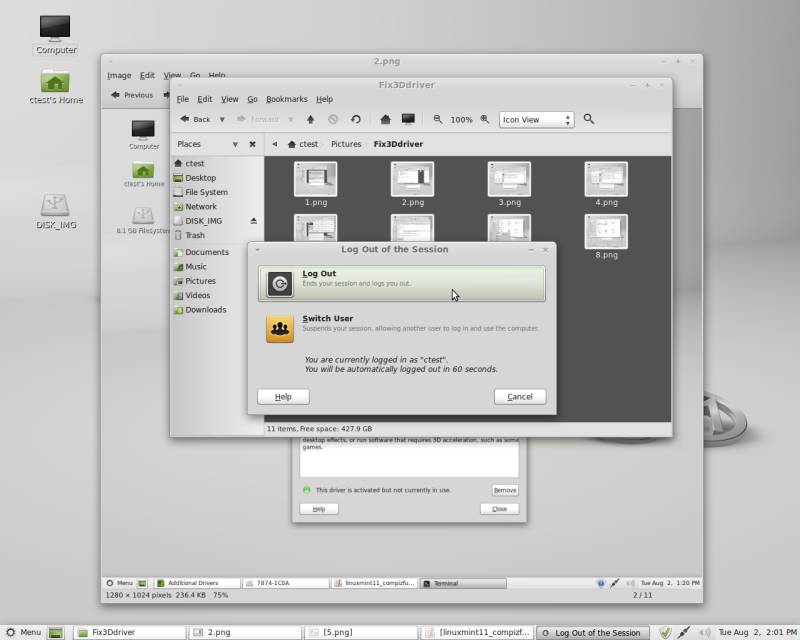The width and height of the screenshot is (800, 640).
Task: Eject the DISK_IMG volume
Action: (254, 221)
